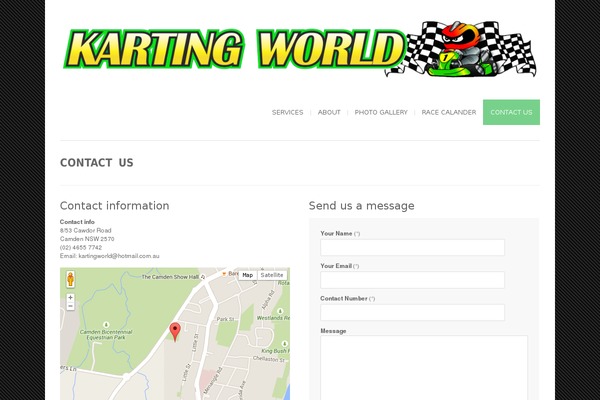600x400 pixels.
Task: Switch map to Satellite view
Action: [x=272, y=275]
